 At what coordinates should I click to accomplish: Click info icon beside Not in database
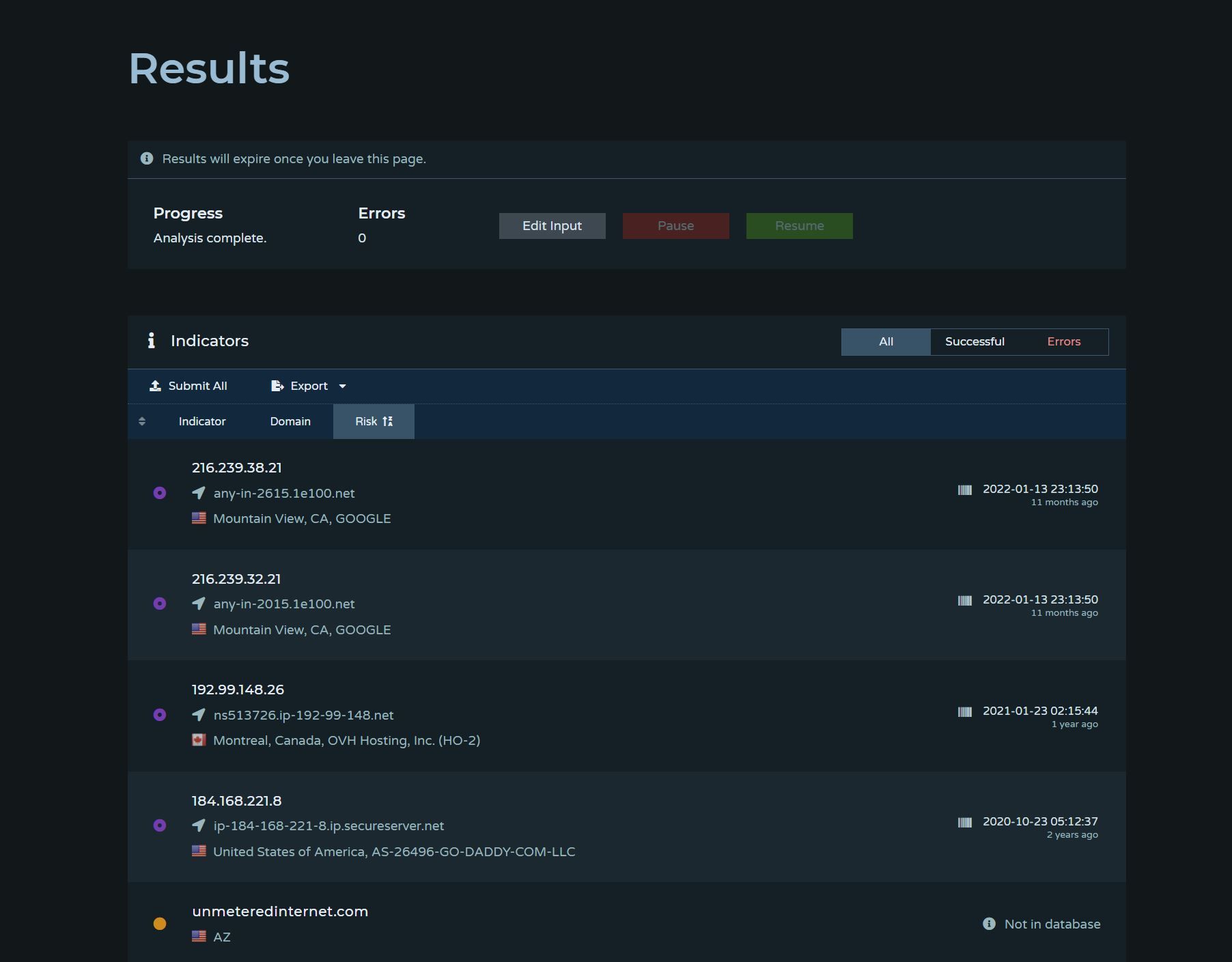pos(989,924)
